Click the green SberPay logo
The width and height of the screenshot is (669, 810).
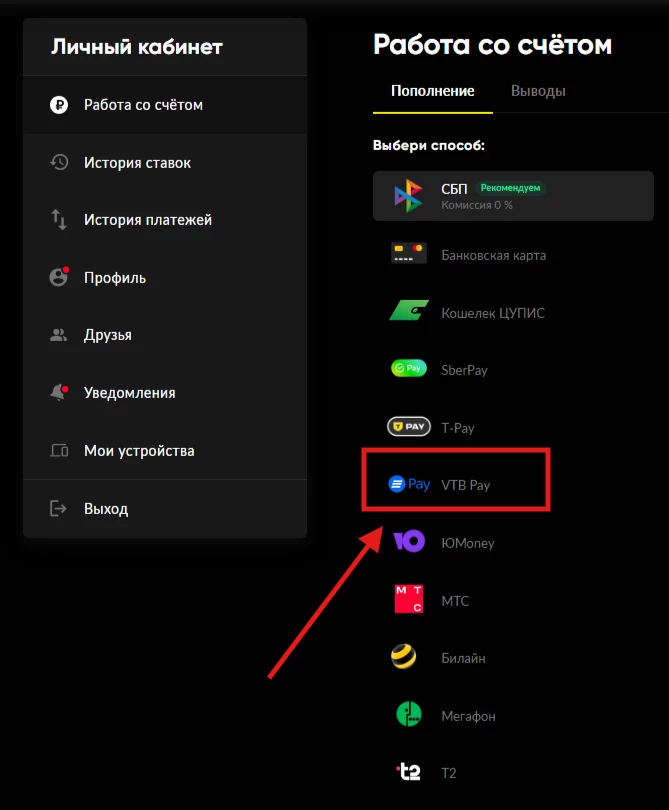[x=409, y=368]
